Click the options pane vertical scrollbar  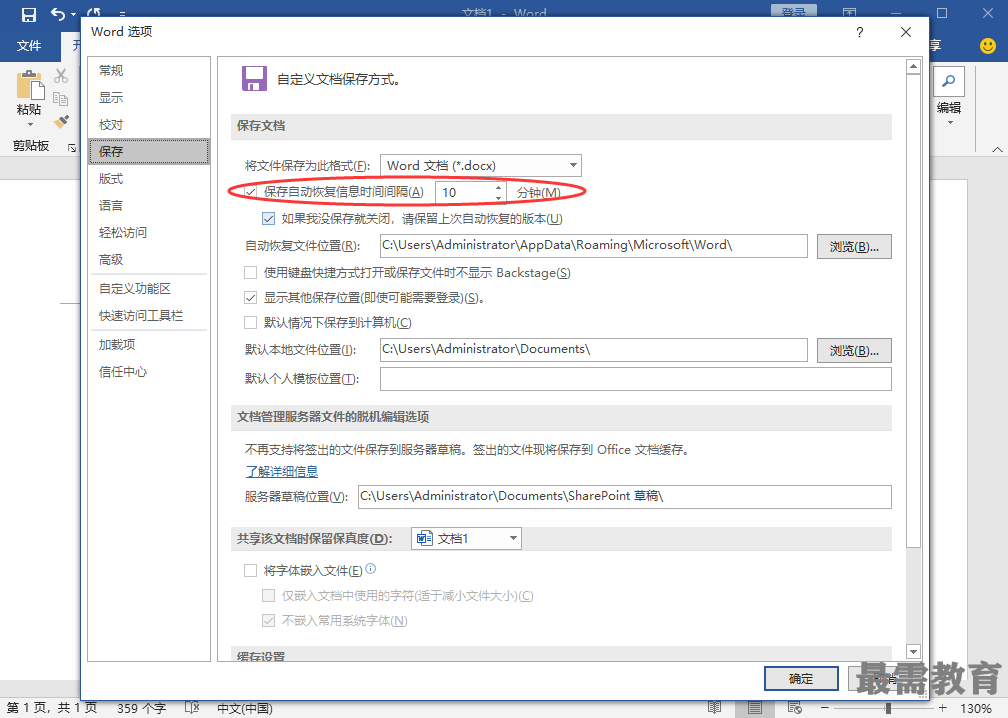(x=913, y=311)
